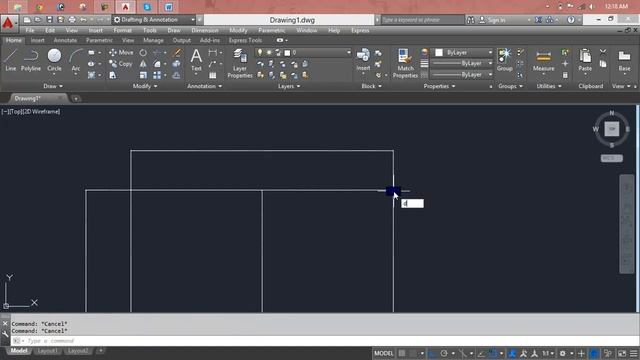The width and height of the screenshot is (640, 360).
Task: Toggle clean screen icon in status bar
Action: point(622,353)
